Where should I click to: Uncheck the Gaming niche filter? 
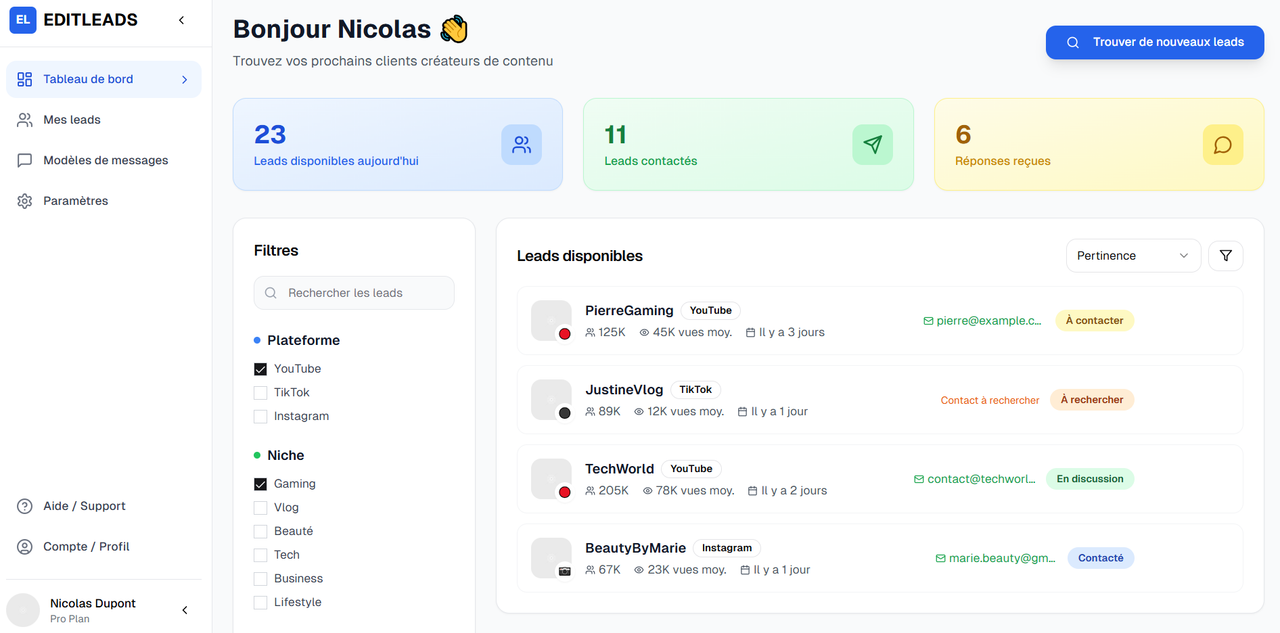(260, 483)
